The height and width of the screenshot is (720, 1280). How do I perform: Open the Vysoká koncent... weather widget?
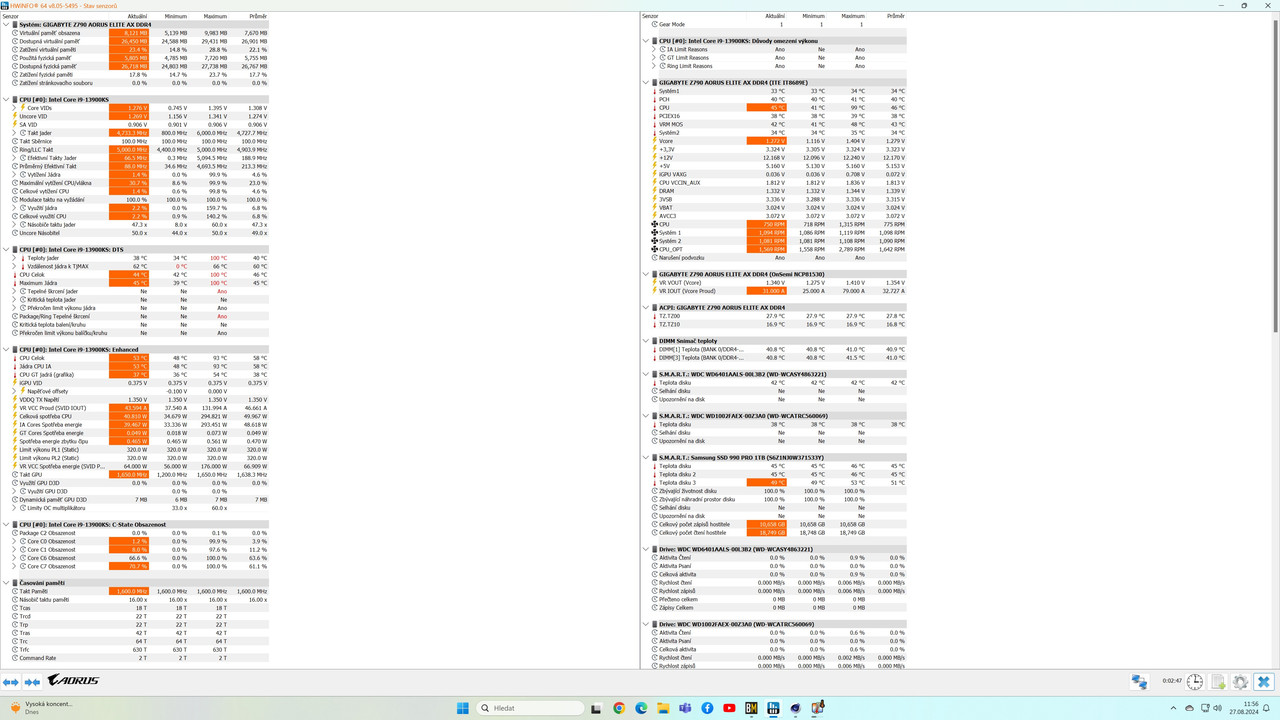pos(40,708)
